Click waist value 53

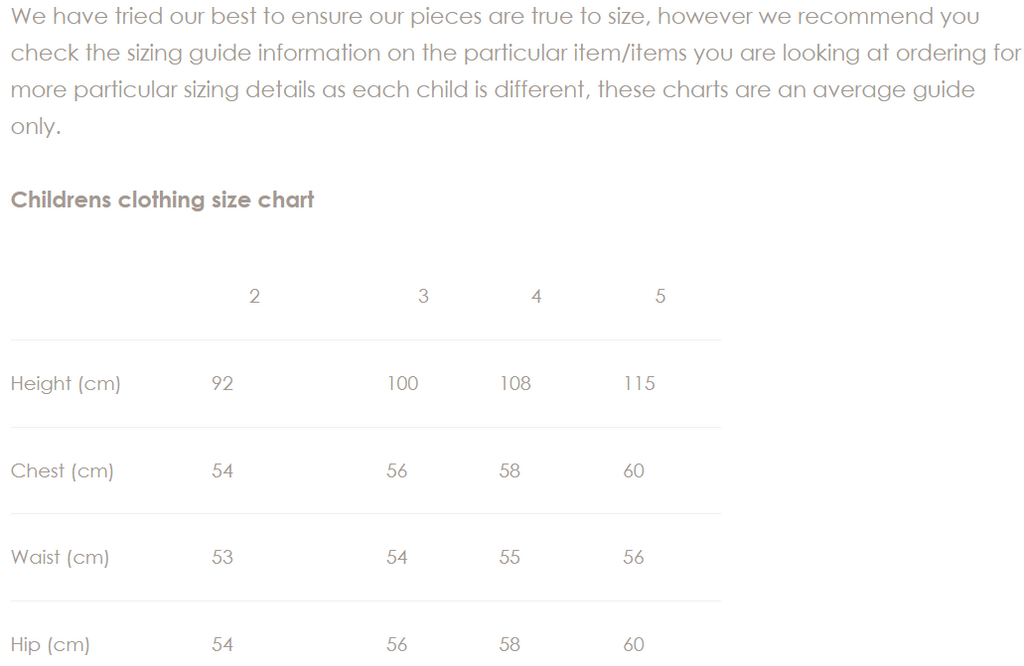click(x=222, y=558)
